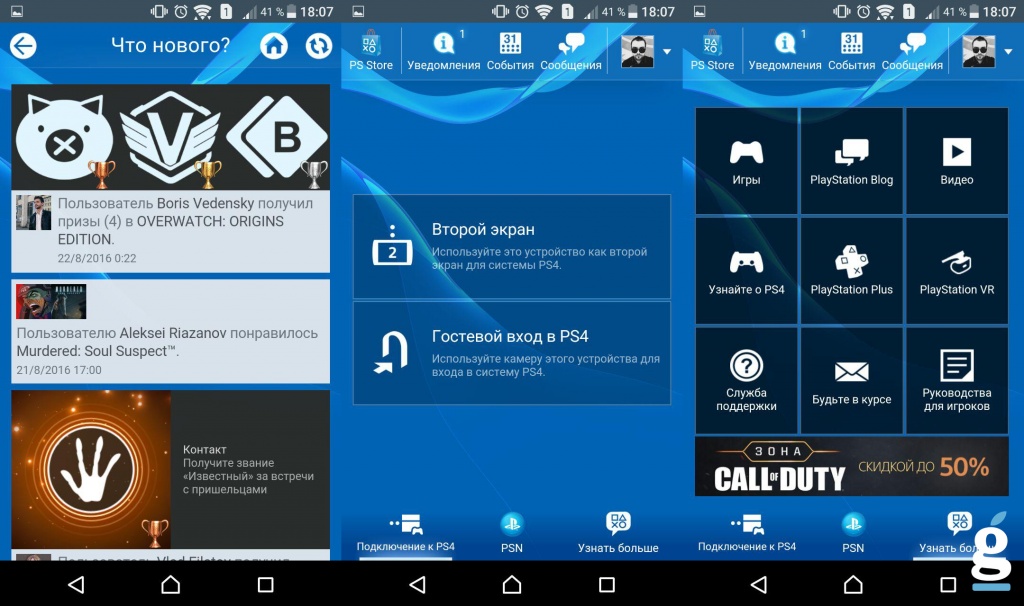The image size is (1024, 606).
Task: Open the PlayStation VR tile
Action: [x=957, y=270]
